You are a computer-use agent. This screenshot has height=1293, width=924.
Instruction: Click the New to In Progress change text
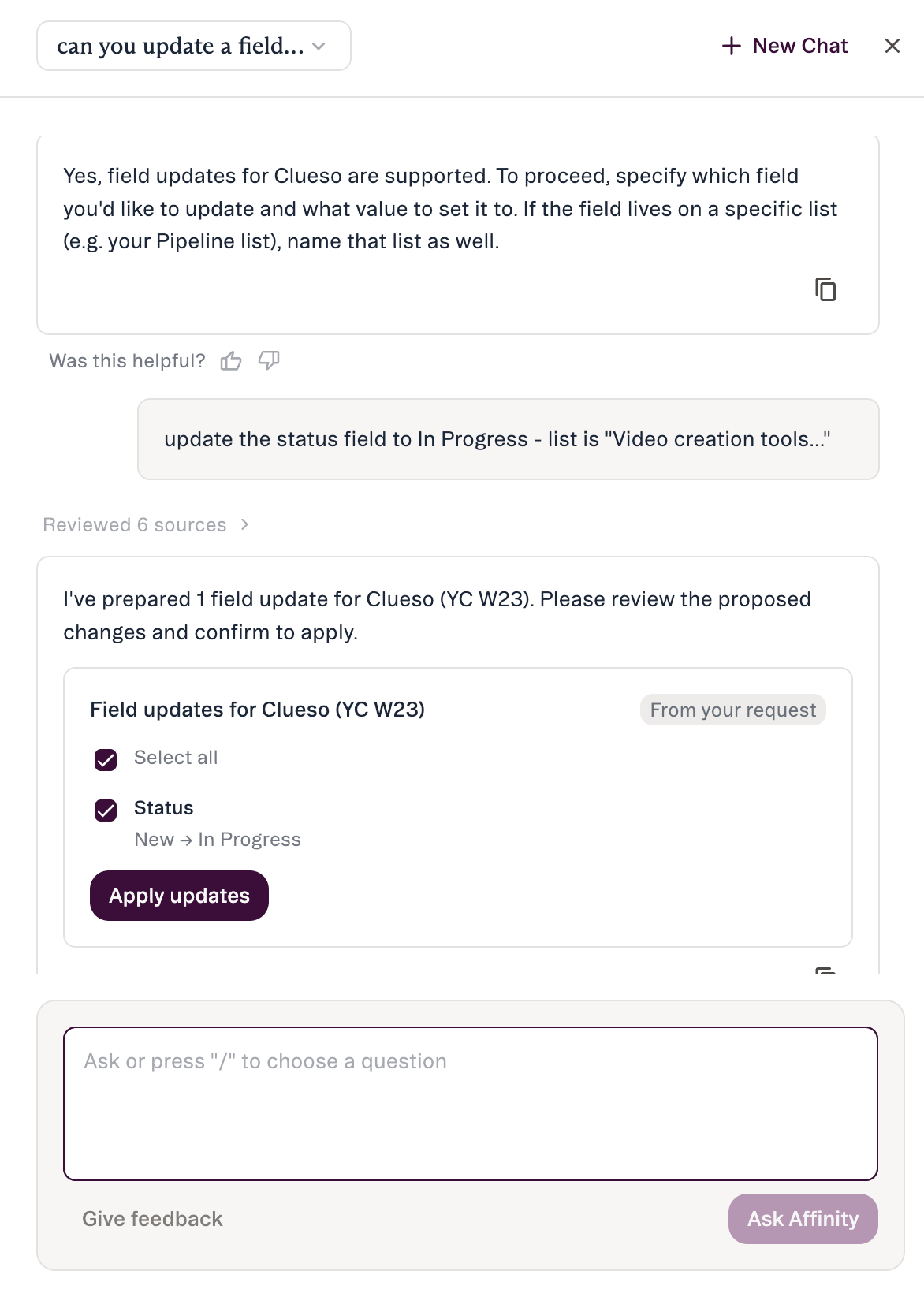click(x=218, y=840)
